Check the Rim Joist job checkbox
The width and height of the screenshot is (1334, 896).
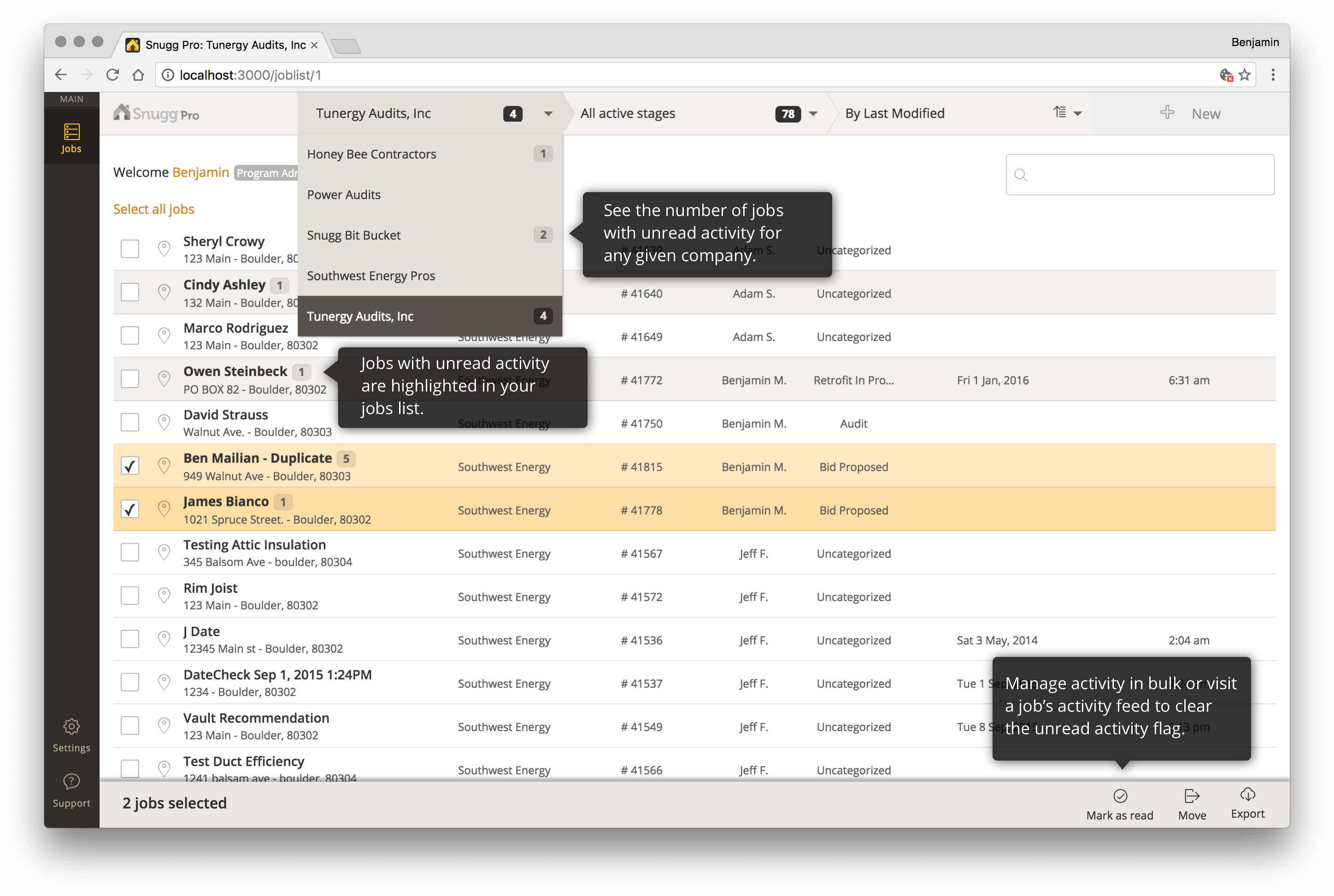click(130, 596)
